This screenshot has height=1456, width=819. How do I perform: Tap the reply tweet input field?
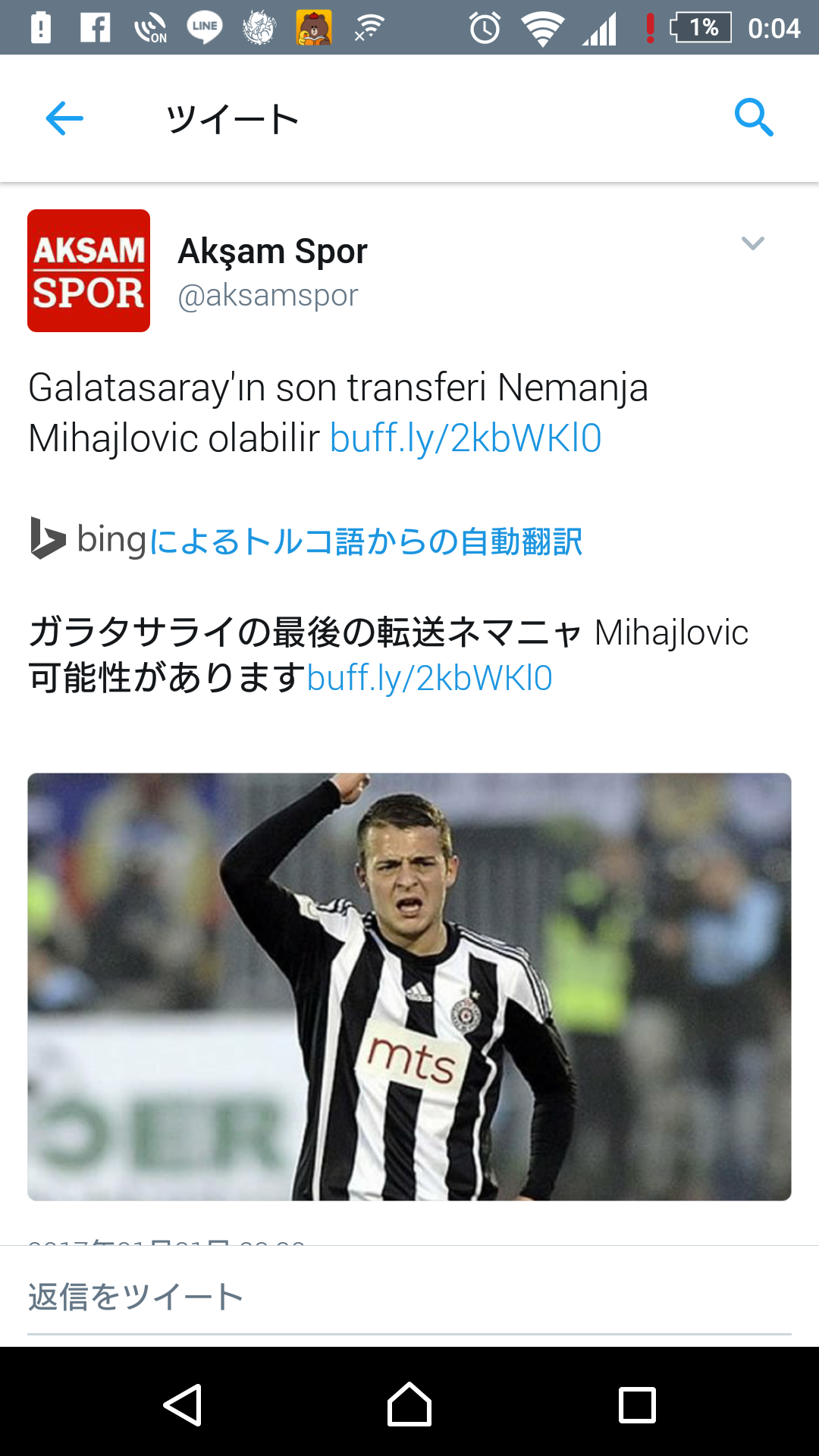[409, 1297]
